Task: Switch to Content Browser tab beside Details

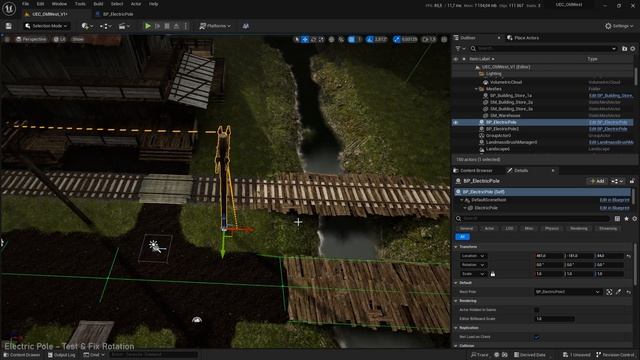Action: pos(473,171)
